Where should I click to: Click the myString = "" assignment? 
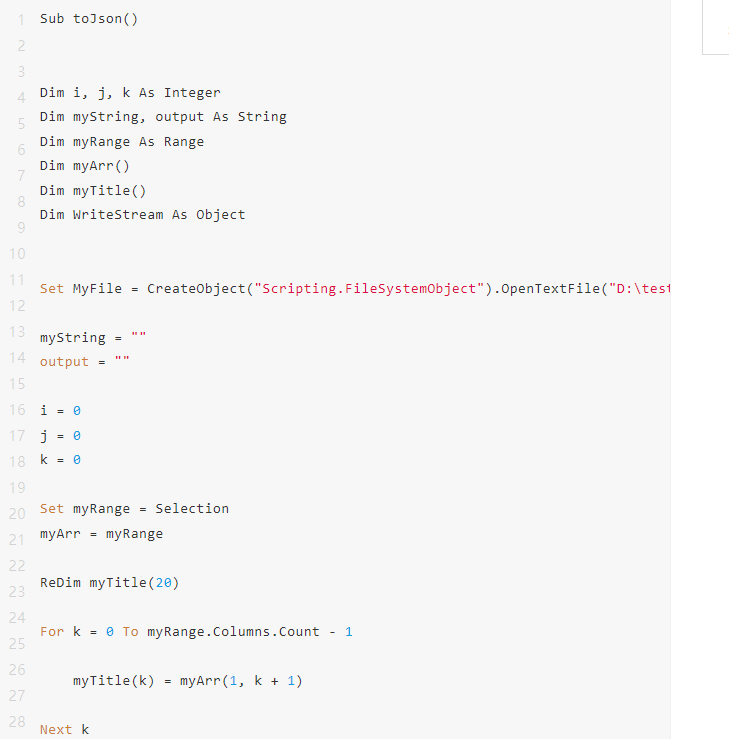[x=93, y=338]
